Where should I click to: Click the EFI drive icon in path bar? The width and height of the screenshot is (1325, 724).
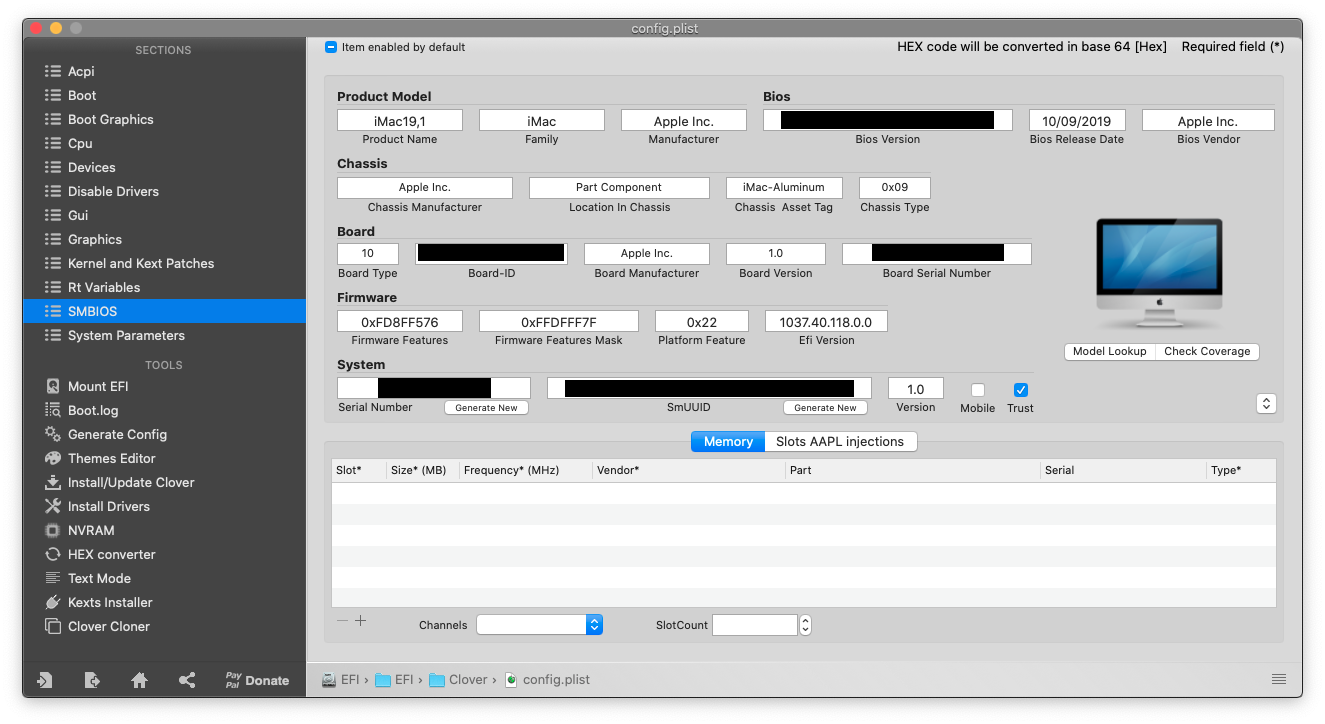[x=329, y=679]
